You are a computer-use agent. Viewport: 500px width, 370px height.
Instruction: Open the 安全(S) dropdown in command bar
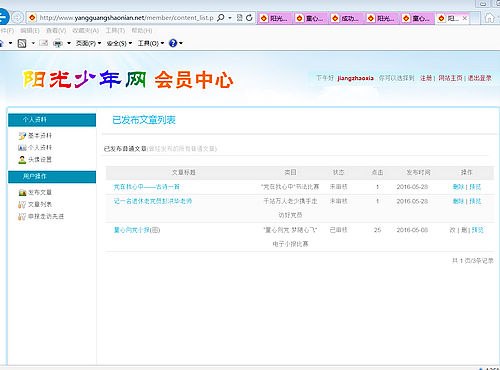pyautogui.click(x=119, y=43)
